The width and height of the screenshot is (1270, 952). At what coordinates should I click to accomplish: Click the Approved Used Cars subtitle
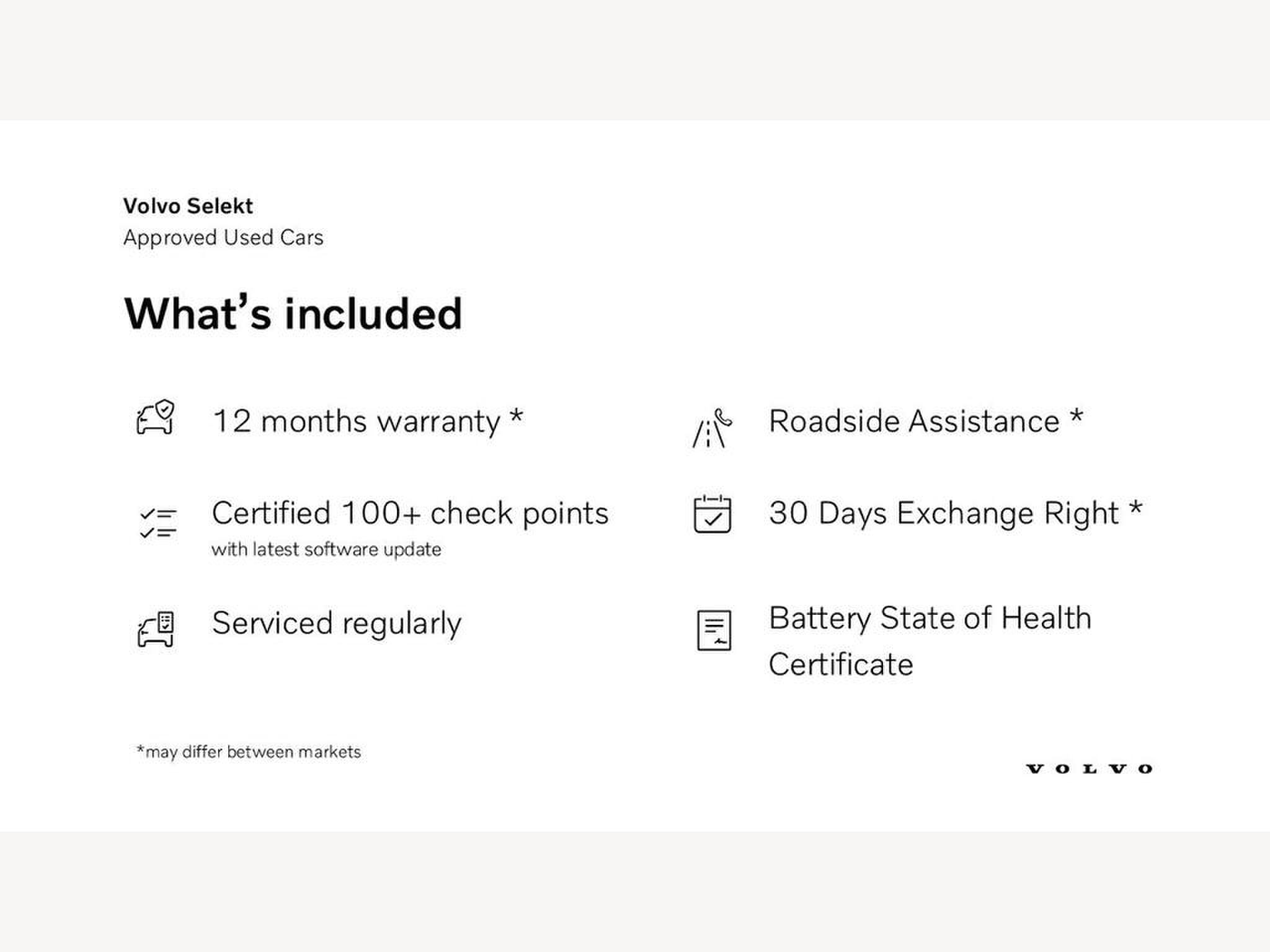[x=223, y=237]
